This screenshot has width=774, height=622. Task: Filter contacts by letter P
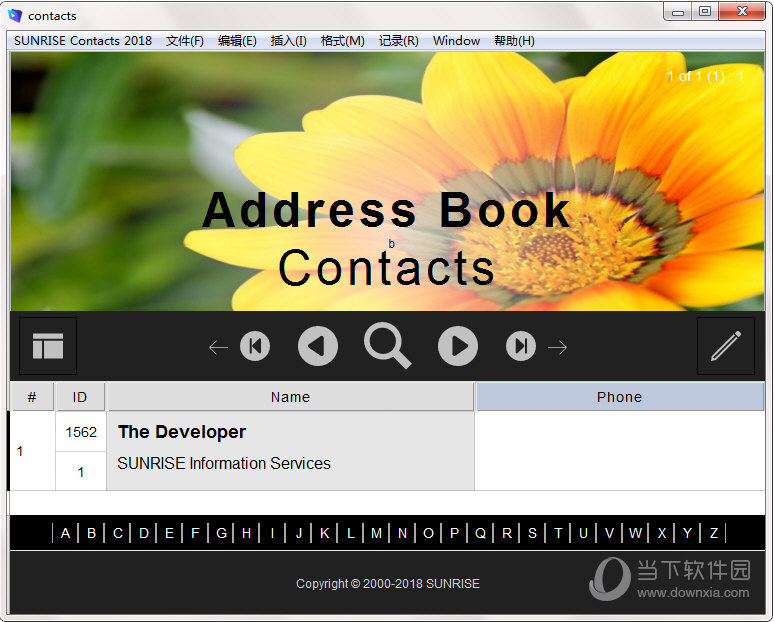pos(454,533)
